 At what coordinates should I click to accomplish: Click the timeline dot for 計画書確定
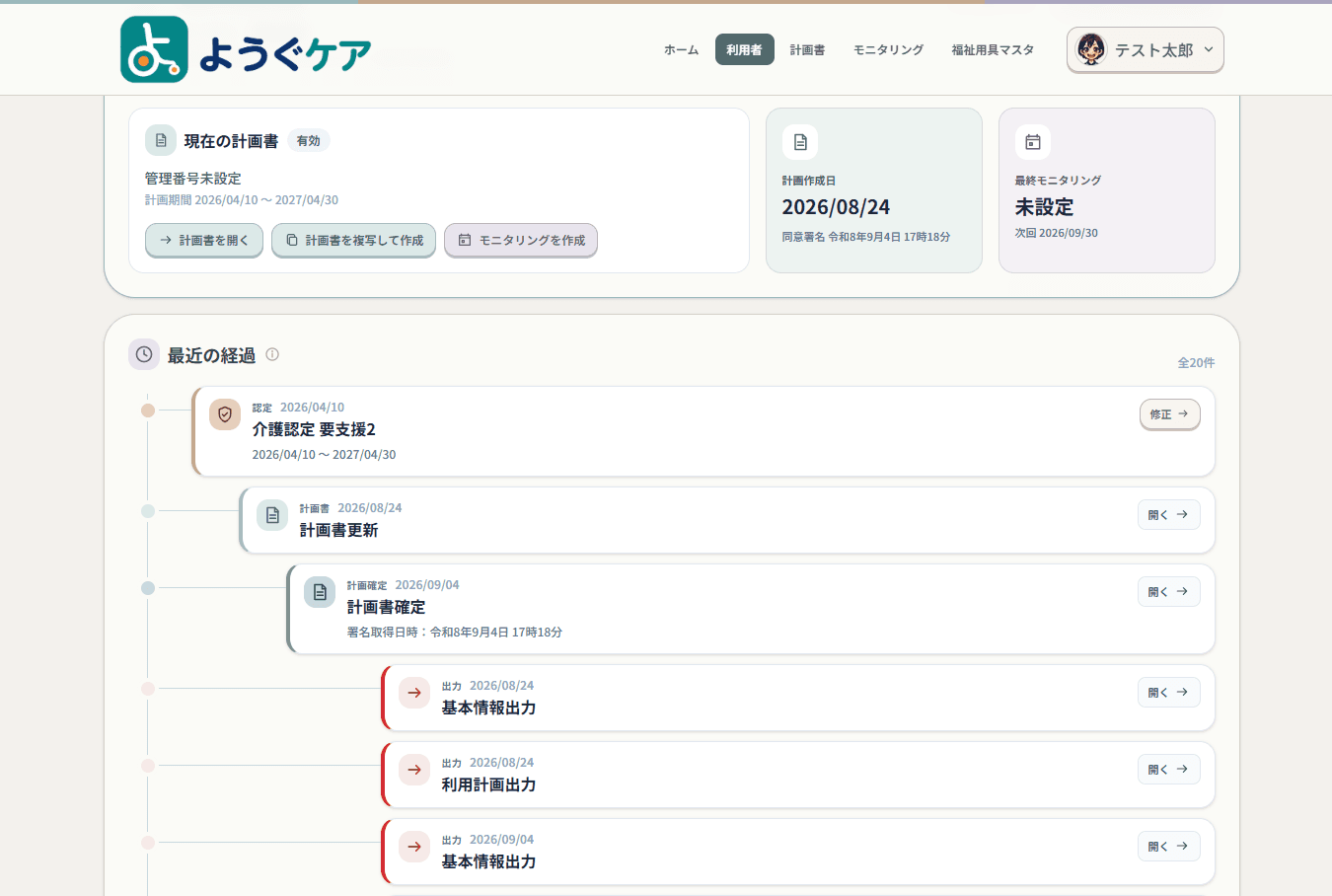(148, 588)
